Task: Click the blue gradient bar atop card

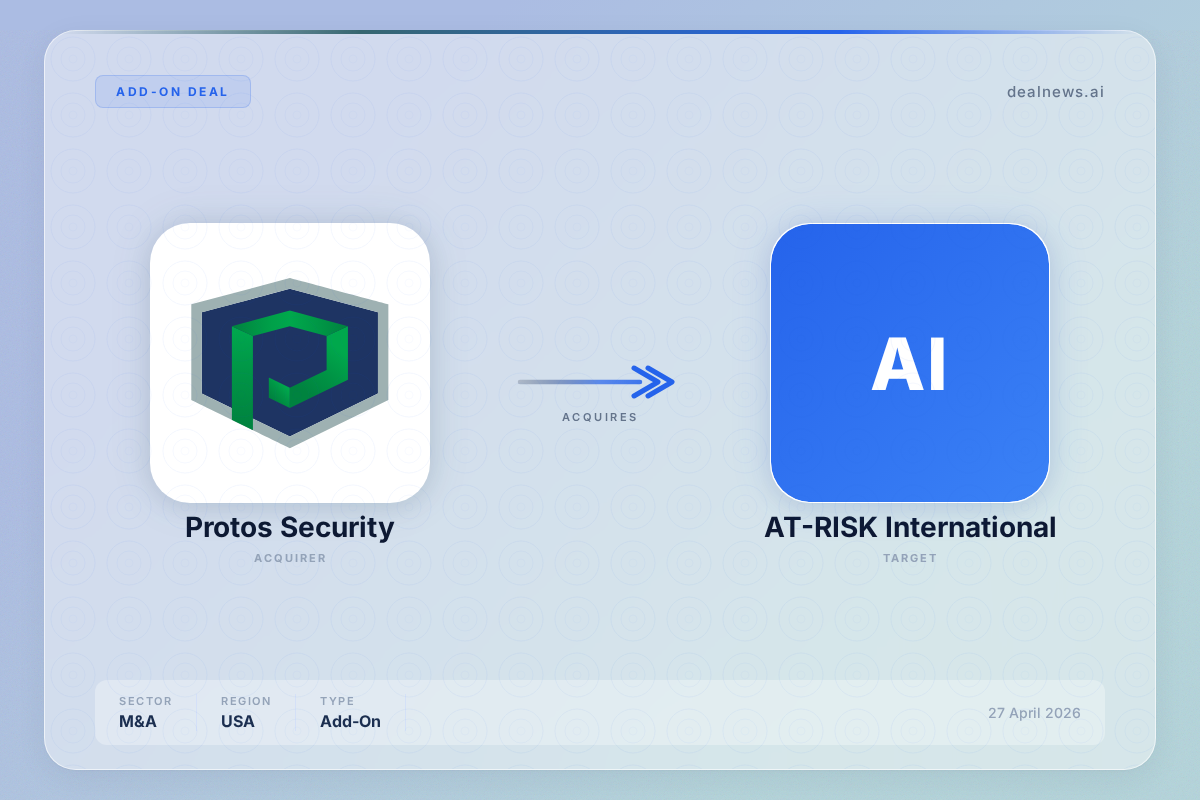Action: pyautogui.click(x=600, y=32)
